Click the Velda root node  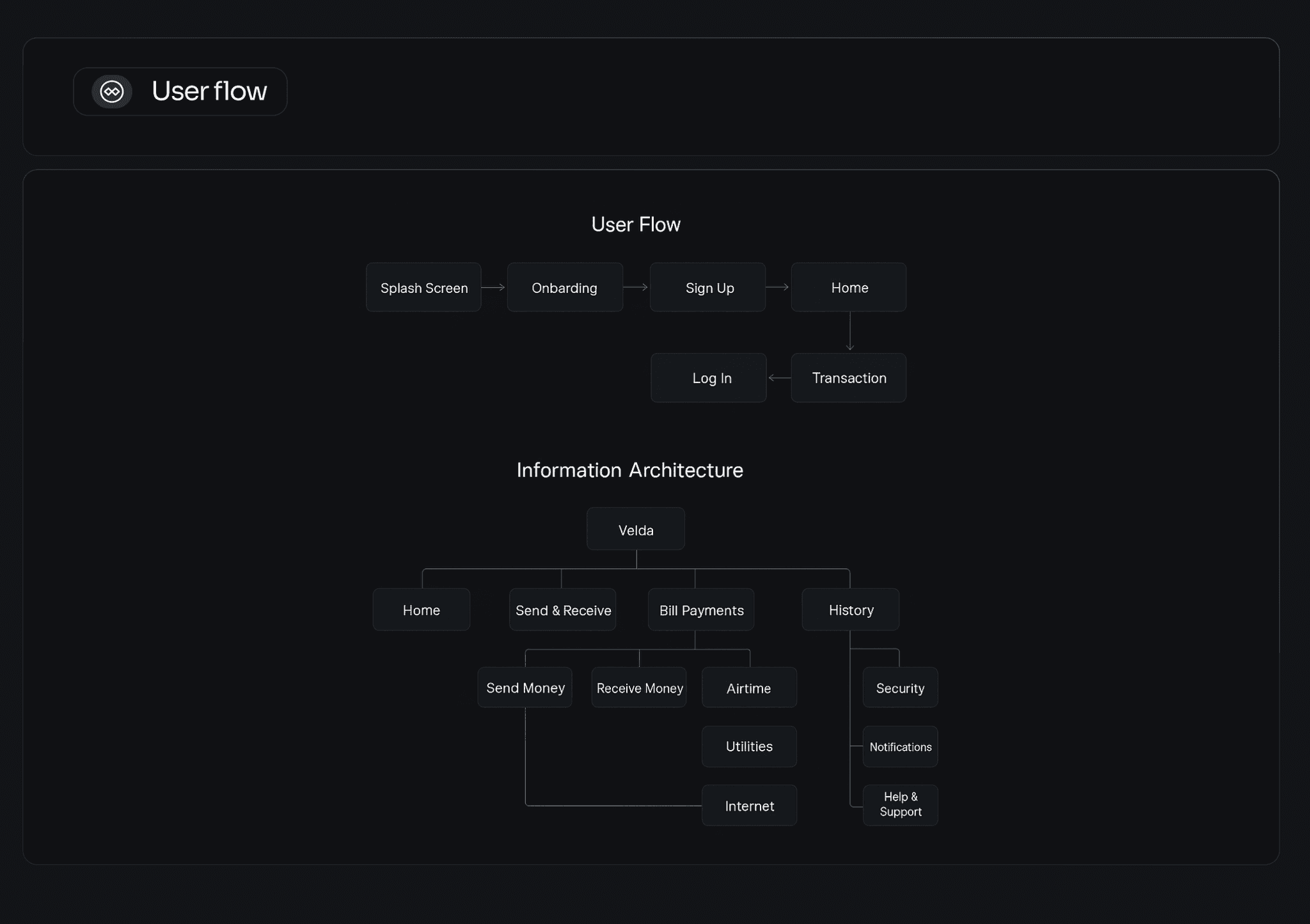pyautogui.click(x=636, y=529)
